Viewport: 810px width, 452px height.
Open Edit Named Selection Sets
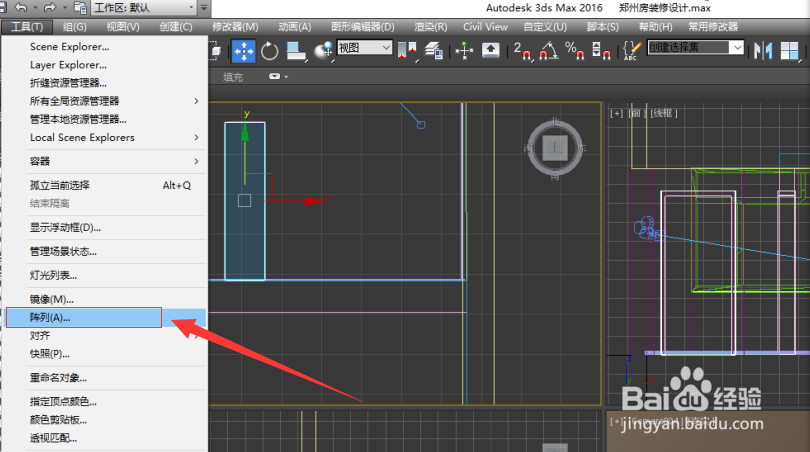click(632, 51)
